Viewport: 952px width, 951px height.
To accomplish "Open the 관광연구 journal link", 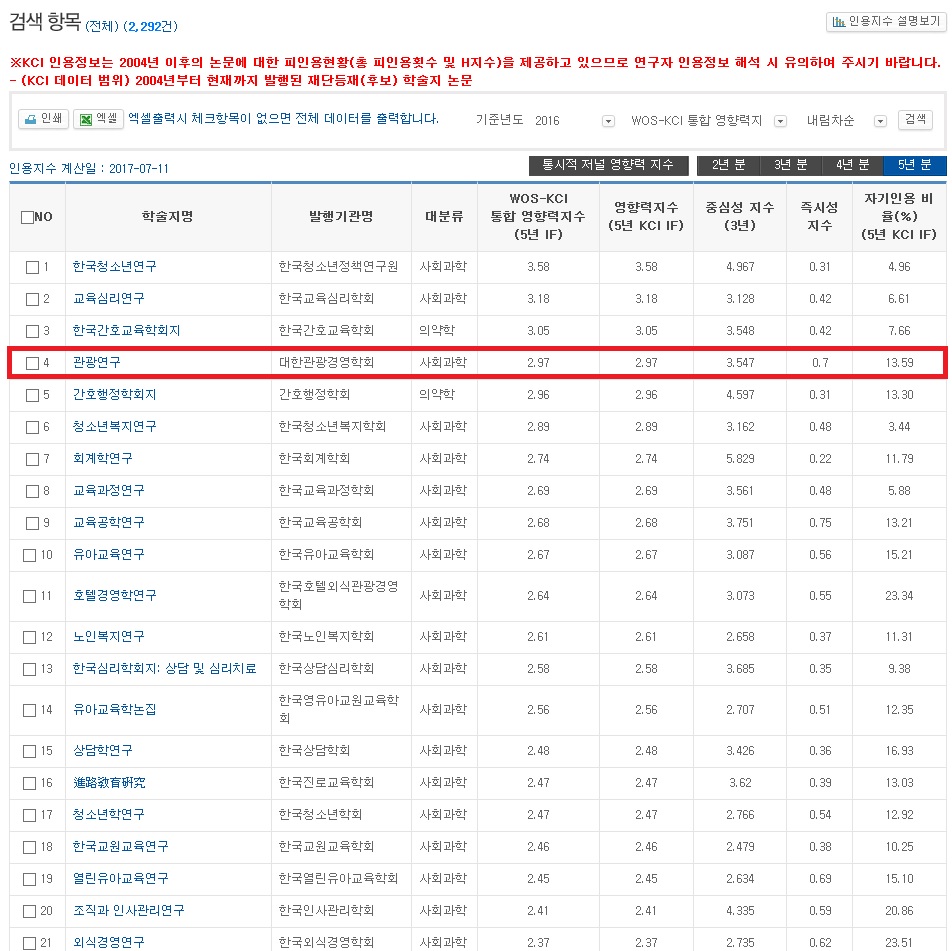I will [x=97, y=363].
